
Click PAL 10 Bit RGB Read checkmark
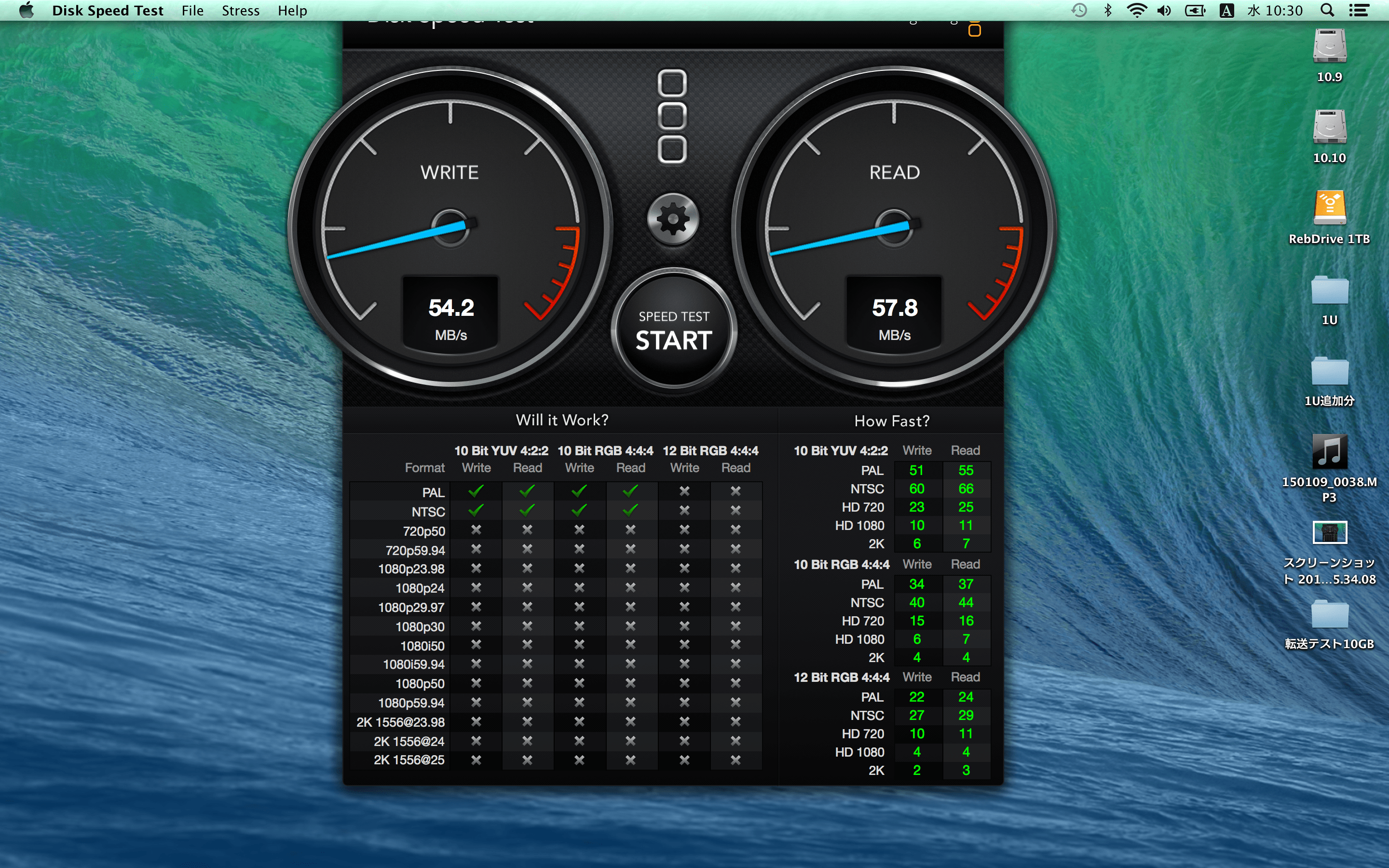pos(630,491)
